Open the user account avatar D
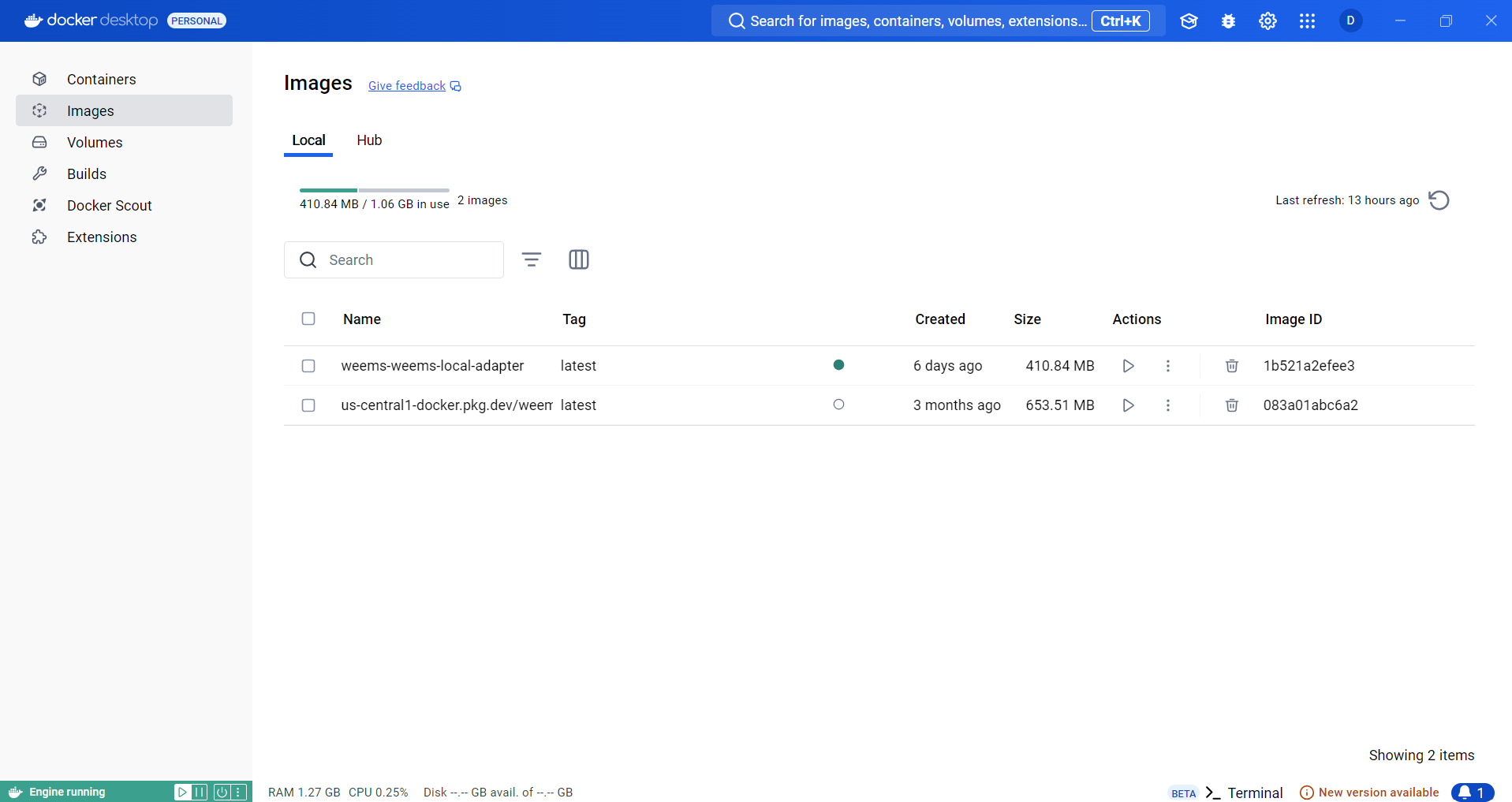This screenshot has width=1512, height=802. pyautogui.click(x=1351, y=21)
